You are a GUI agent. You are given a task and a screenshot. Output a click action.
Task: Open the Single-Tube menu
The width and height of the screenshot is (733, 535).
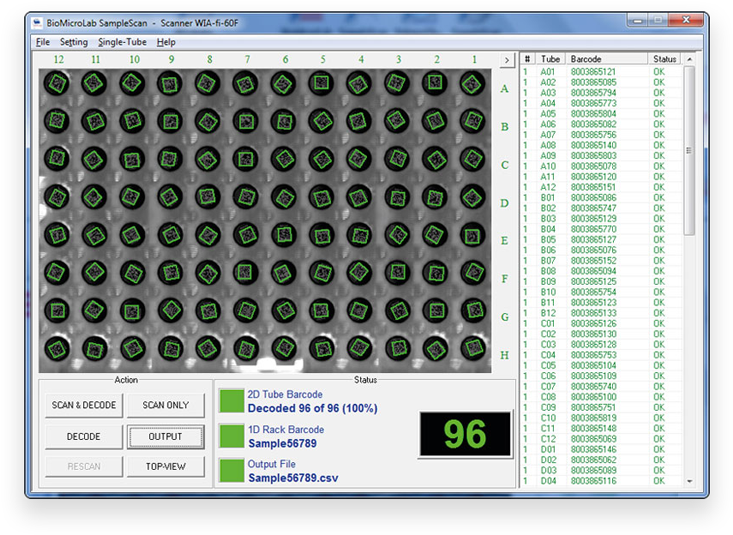[x=122, y=42]
